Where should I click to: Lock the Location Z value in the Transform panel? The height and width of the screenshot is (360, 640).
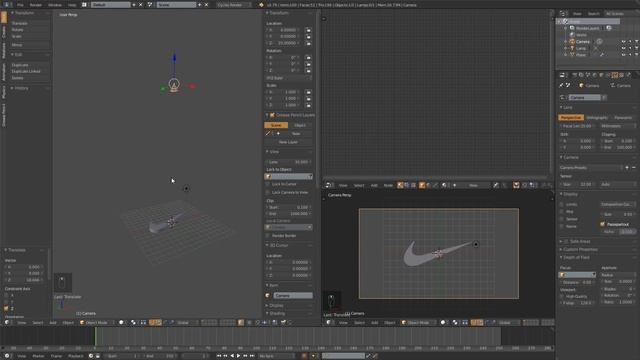click(308, 43)
